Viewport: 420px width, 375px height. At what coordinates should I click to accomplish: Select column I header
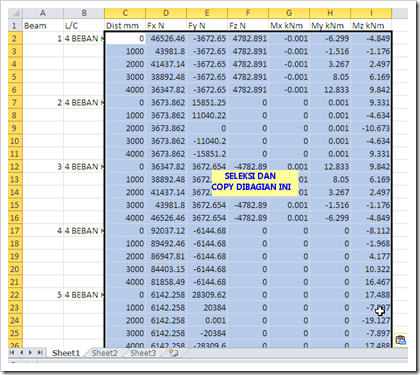371,13
